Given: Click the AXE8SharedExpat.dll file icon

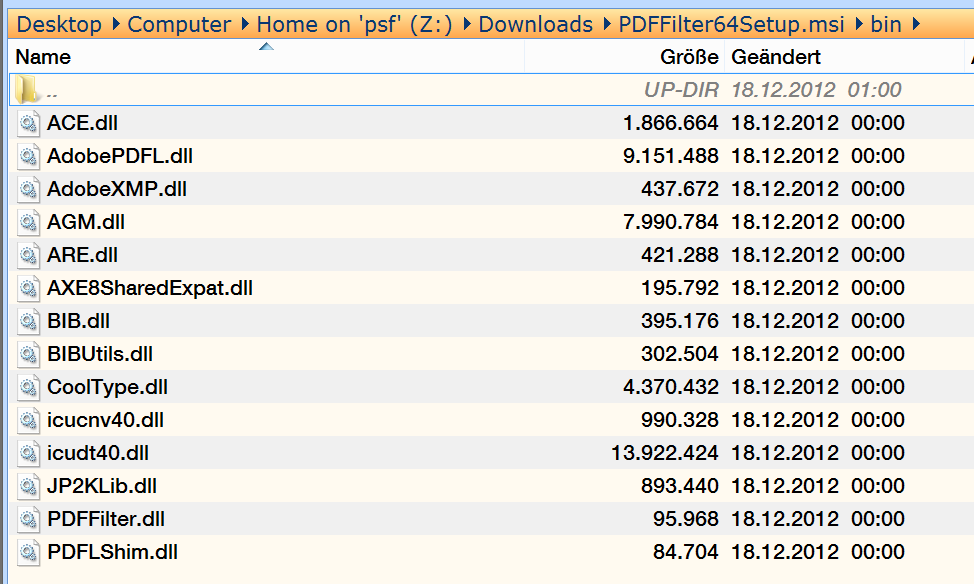Looking at the screenshot, I should coord(28,288).
